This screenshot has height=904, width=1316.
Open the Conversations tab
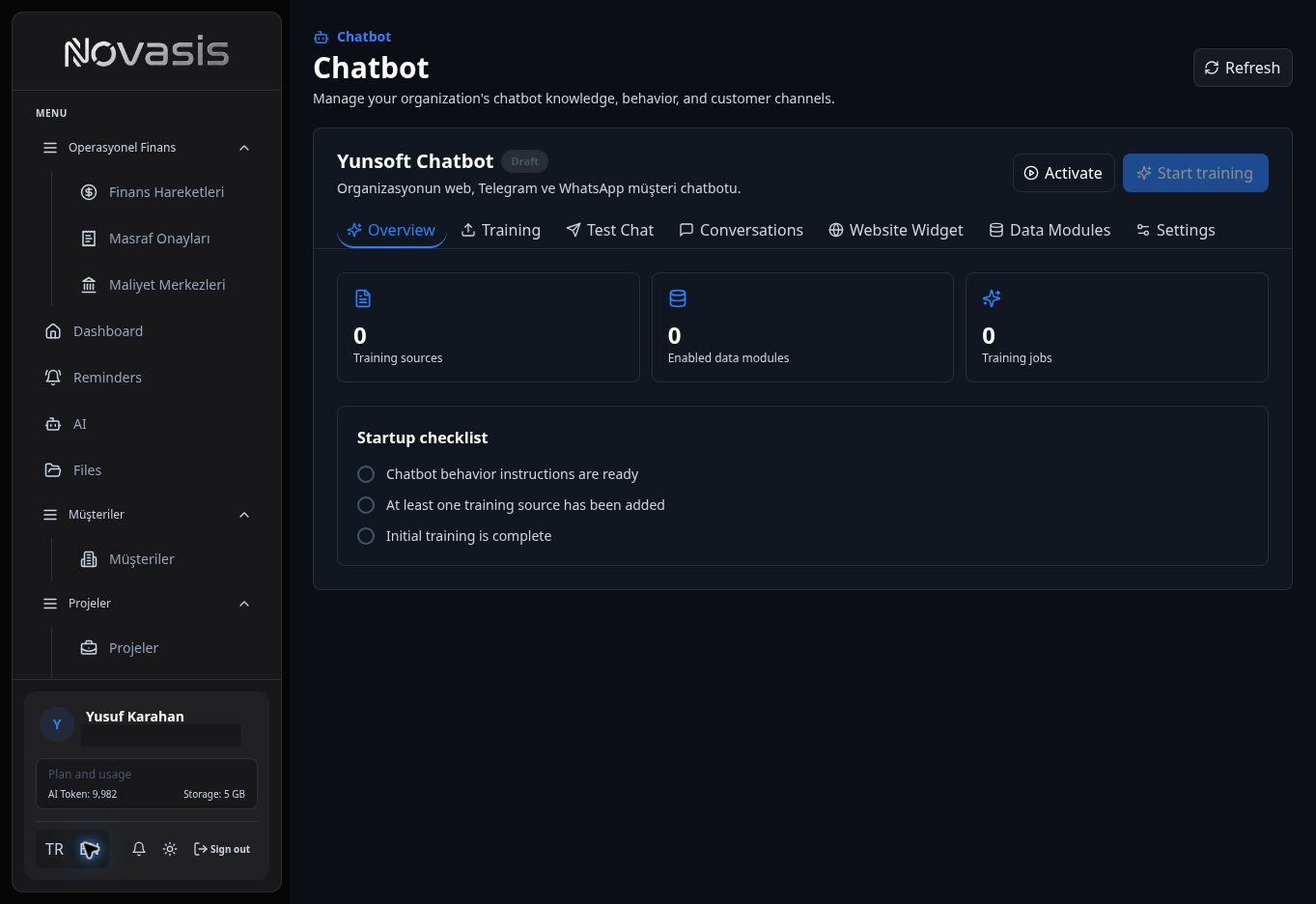(742, 230)
